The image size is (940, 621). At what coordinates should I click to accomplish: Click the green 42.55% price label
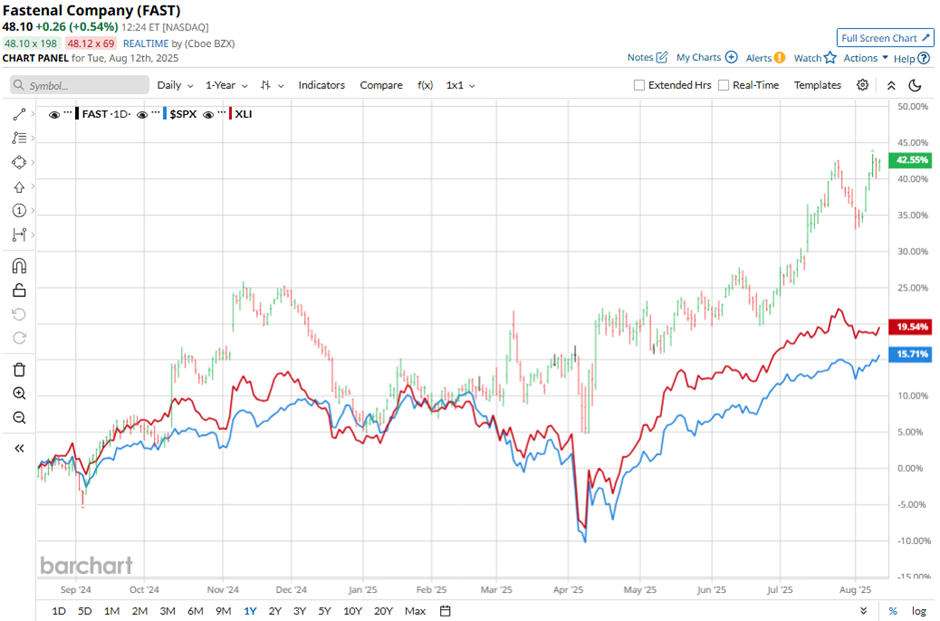pos(910,160)
